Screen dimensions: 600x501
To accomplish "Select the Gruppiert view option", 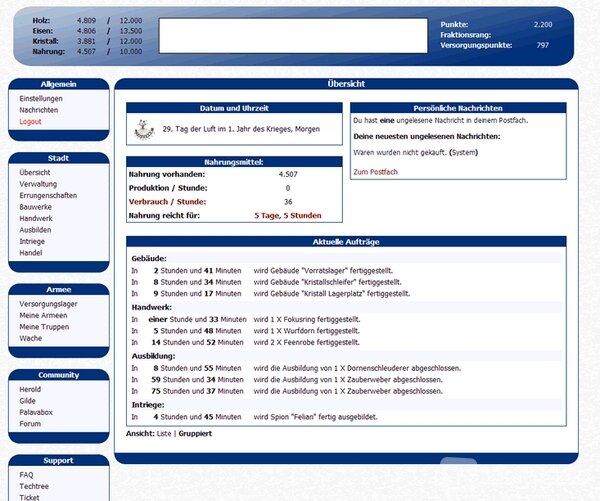I will tap(195, 434).
